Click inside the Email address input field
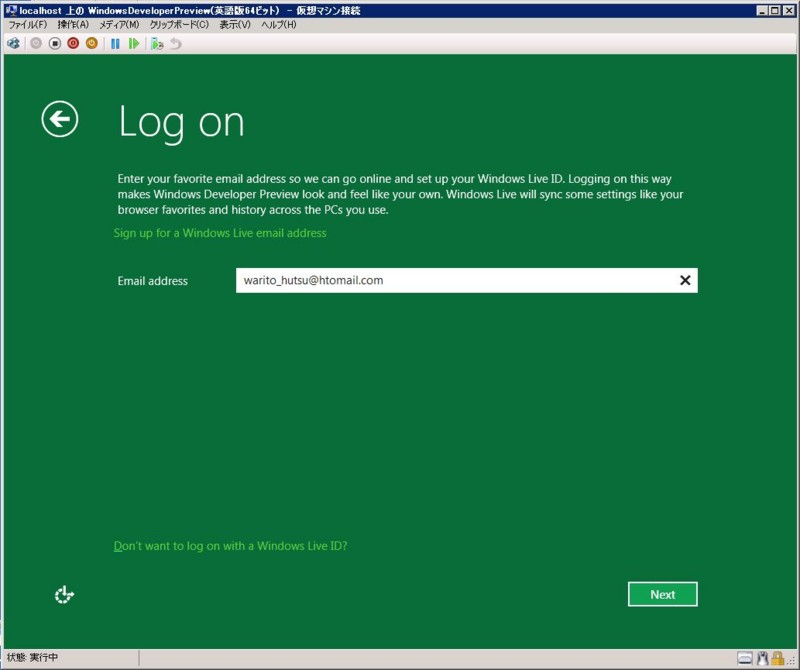 467,280
